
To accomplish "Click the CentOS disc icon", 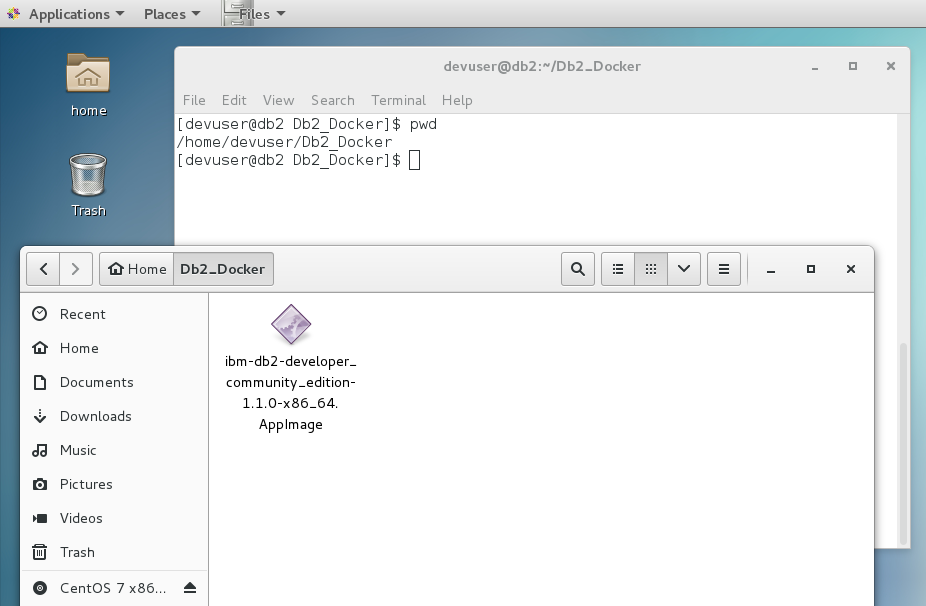I will (40, 588).
